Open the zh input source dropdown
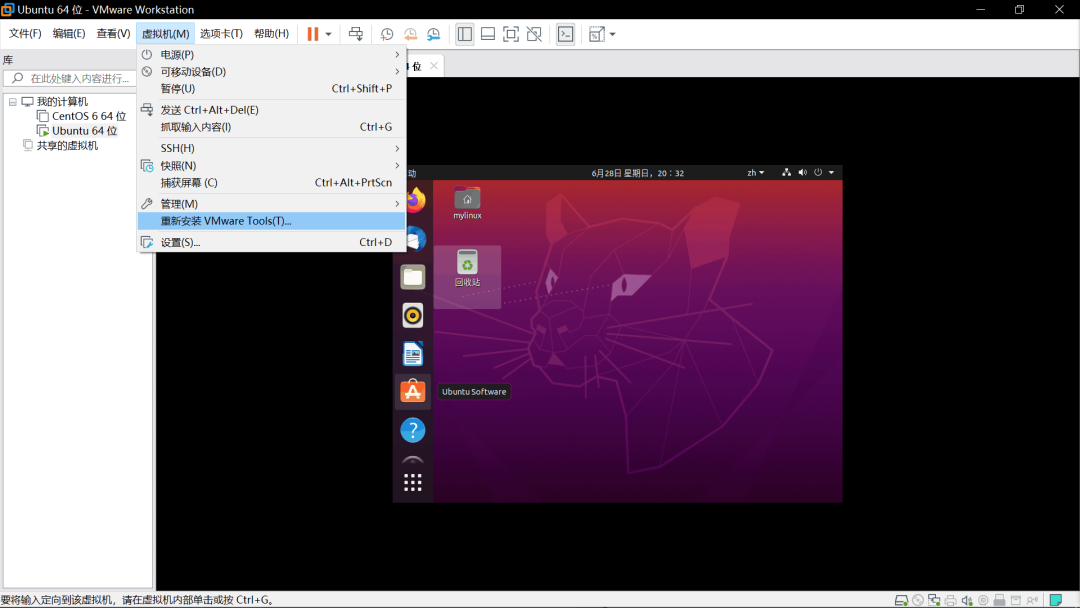 pos(756,173)
